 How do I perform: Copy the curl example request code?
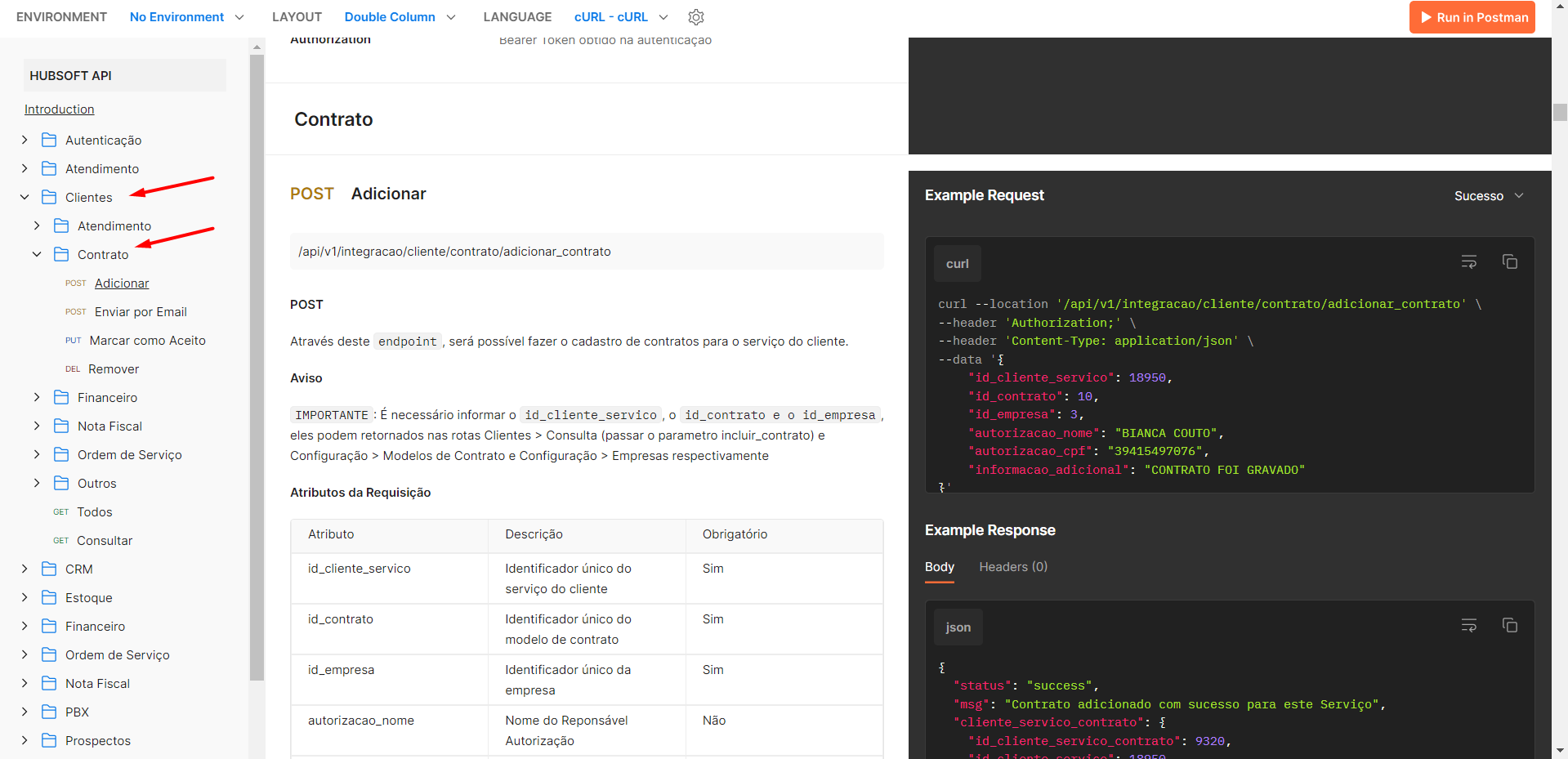click(x=1510, y=261)
